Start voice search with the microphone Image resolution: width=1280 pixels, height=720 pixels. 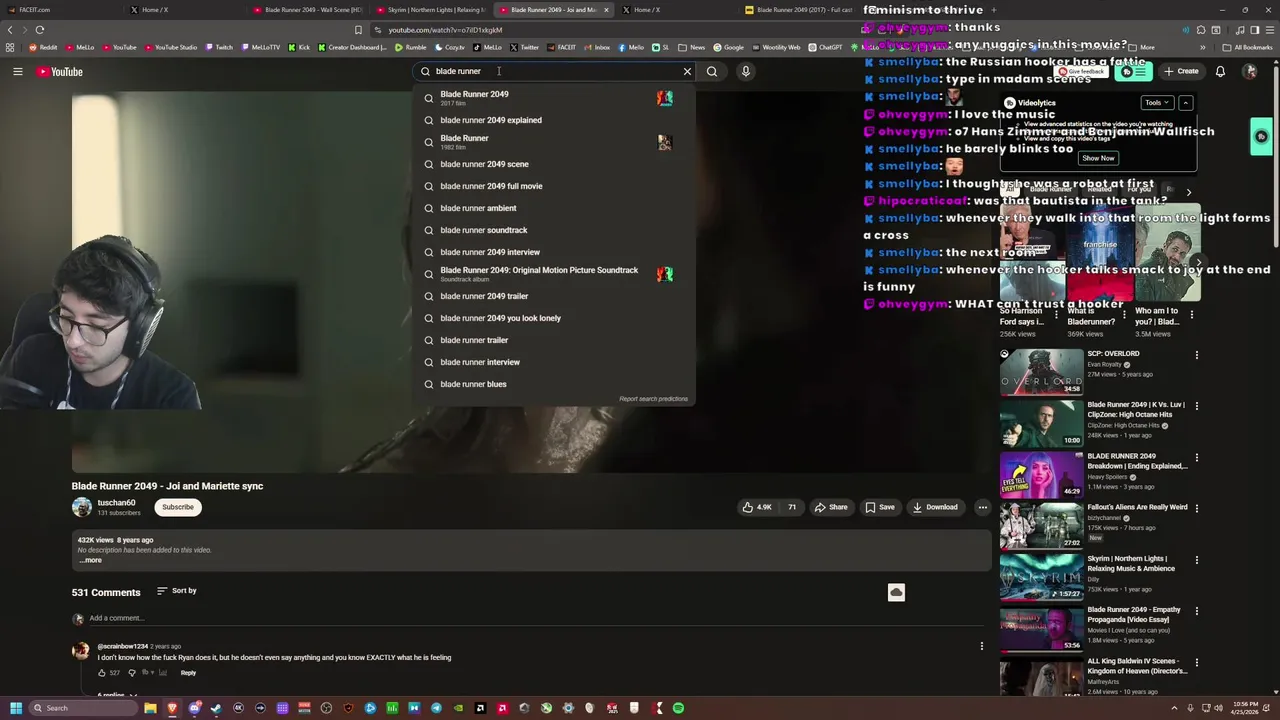click(x=745, y=71)
